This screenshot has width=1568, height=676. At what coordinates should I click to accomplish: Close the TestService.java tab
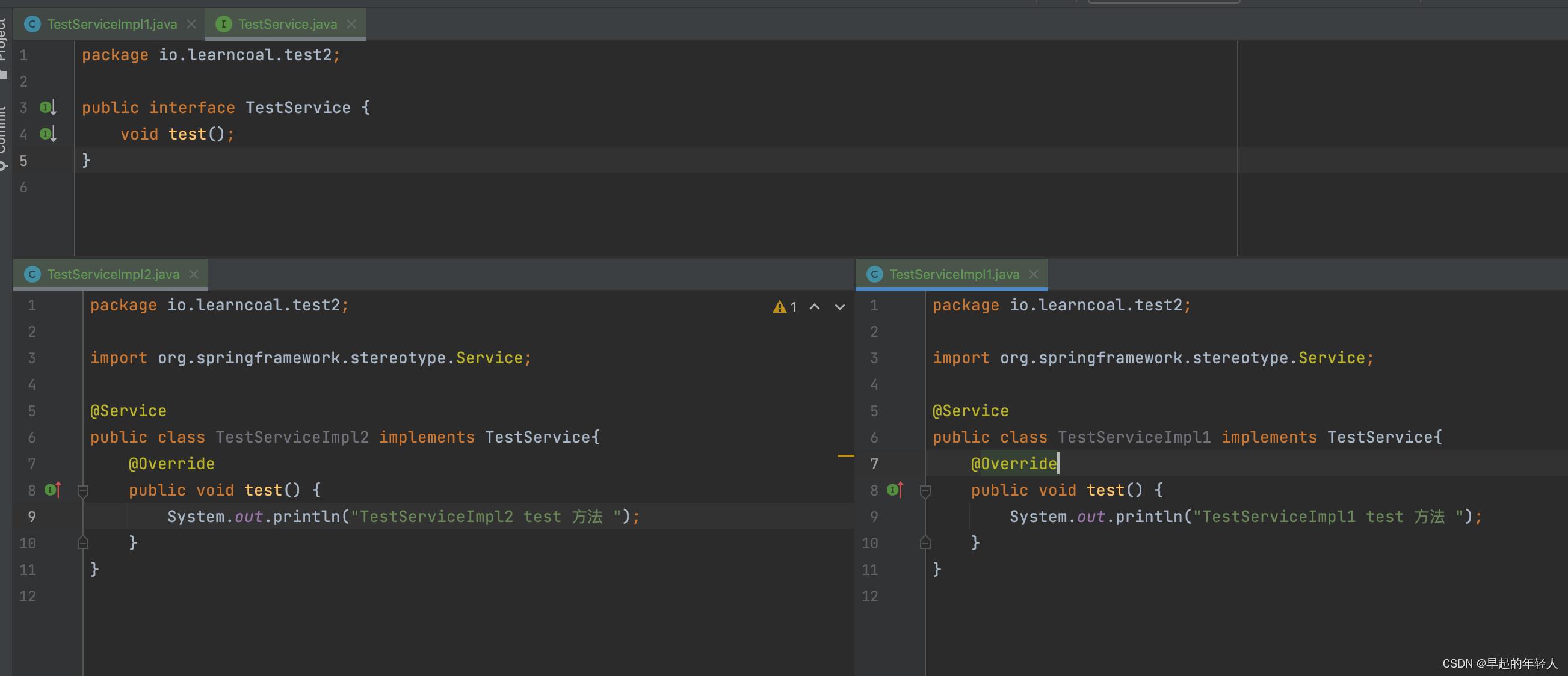pos(351,24)
